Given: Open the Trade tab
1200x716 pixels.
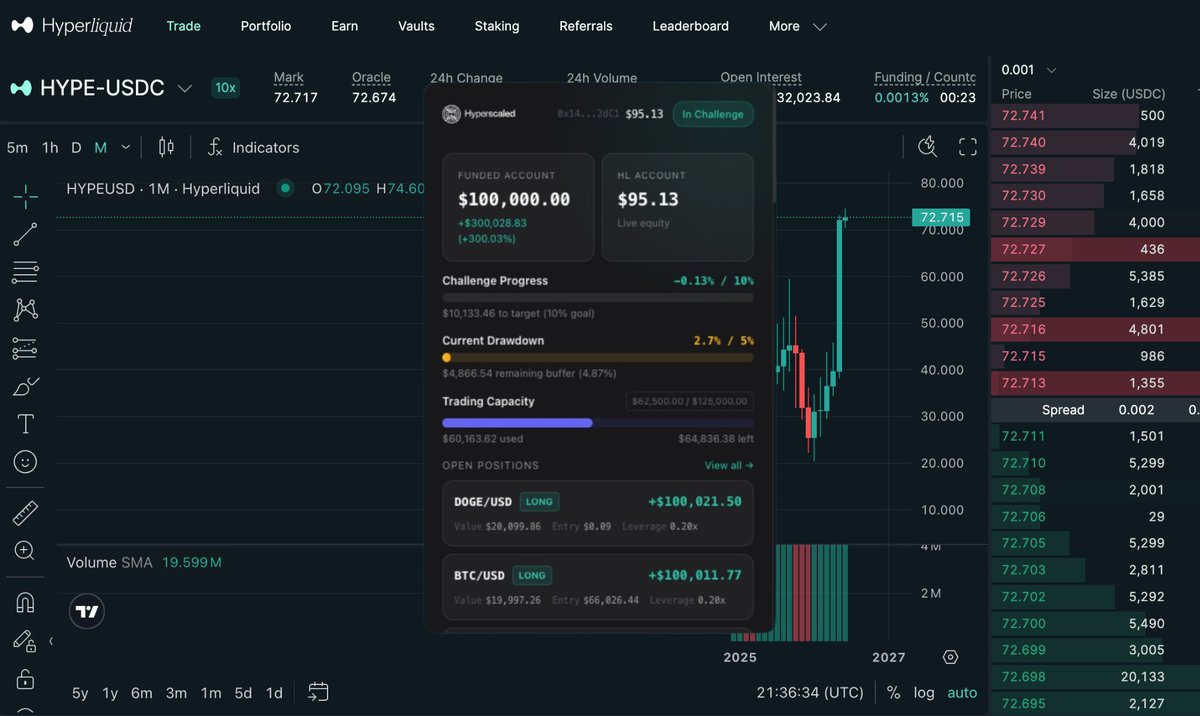Looking at the screenshot, I should pos(183,26).
